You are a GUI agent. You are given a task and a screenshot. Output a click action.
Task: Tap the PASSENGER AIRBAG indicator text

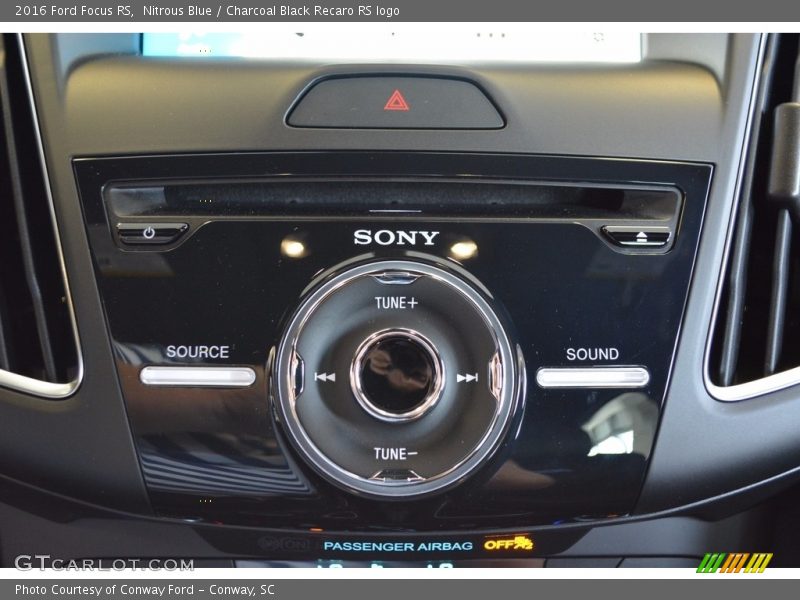398,546
